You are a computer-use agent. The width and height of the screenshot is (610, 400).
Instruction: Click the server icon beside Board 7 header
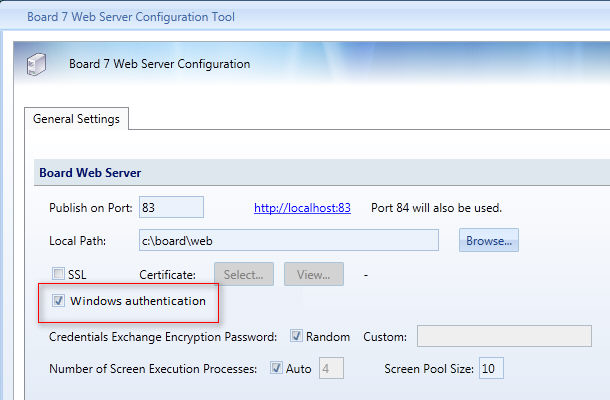36,65
